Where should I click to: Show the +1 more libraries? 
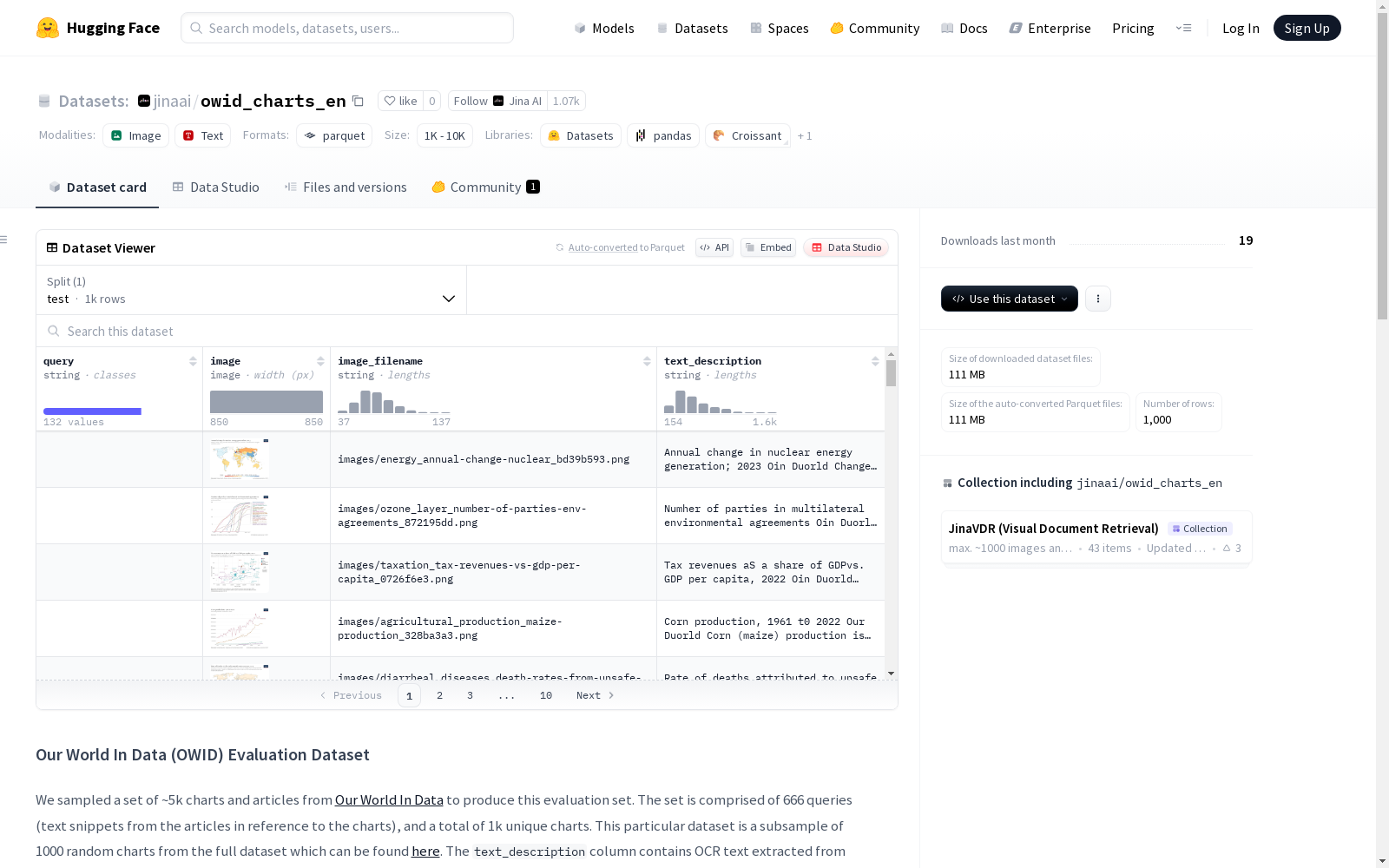[805, 135]
